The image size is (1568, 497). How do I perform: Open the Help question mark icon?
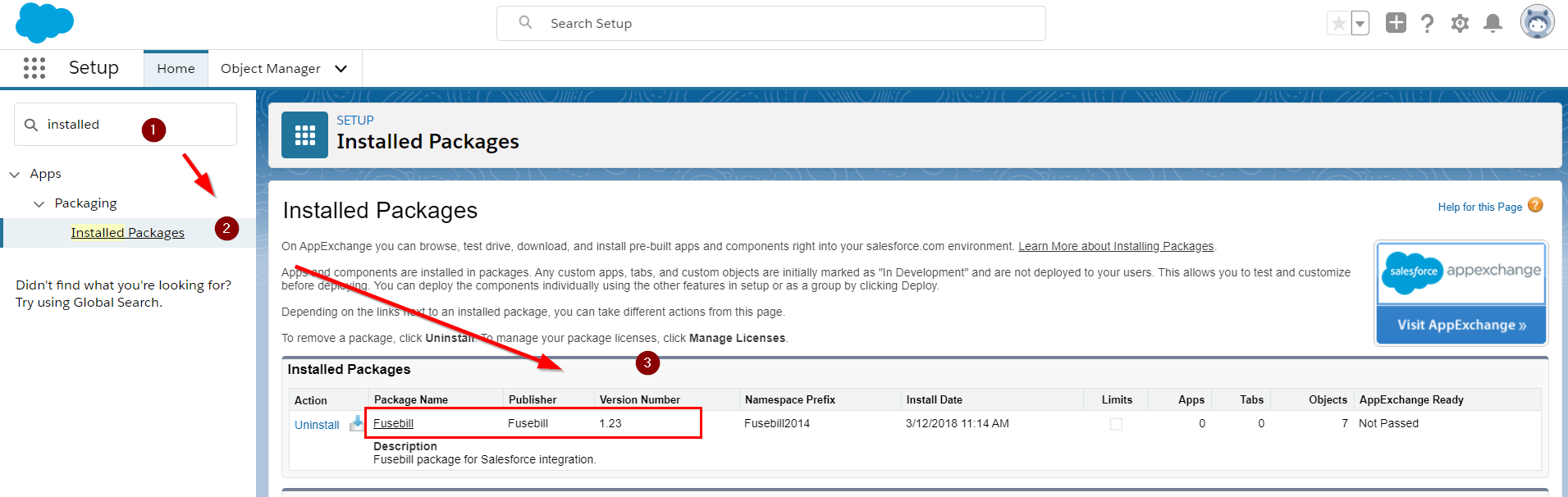point(1428,23)
